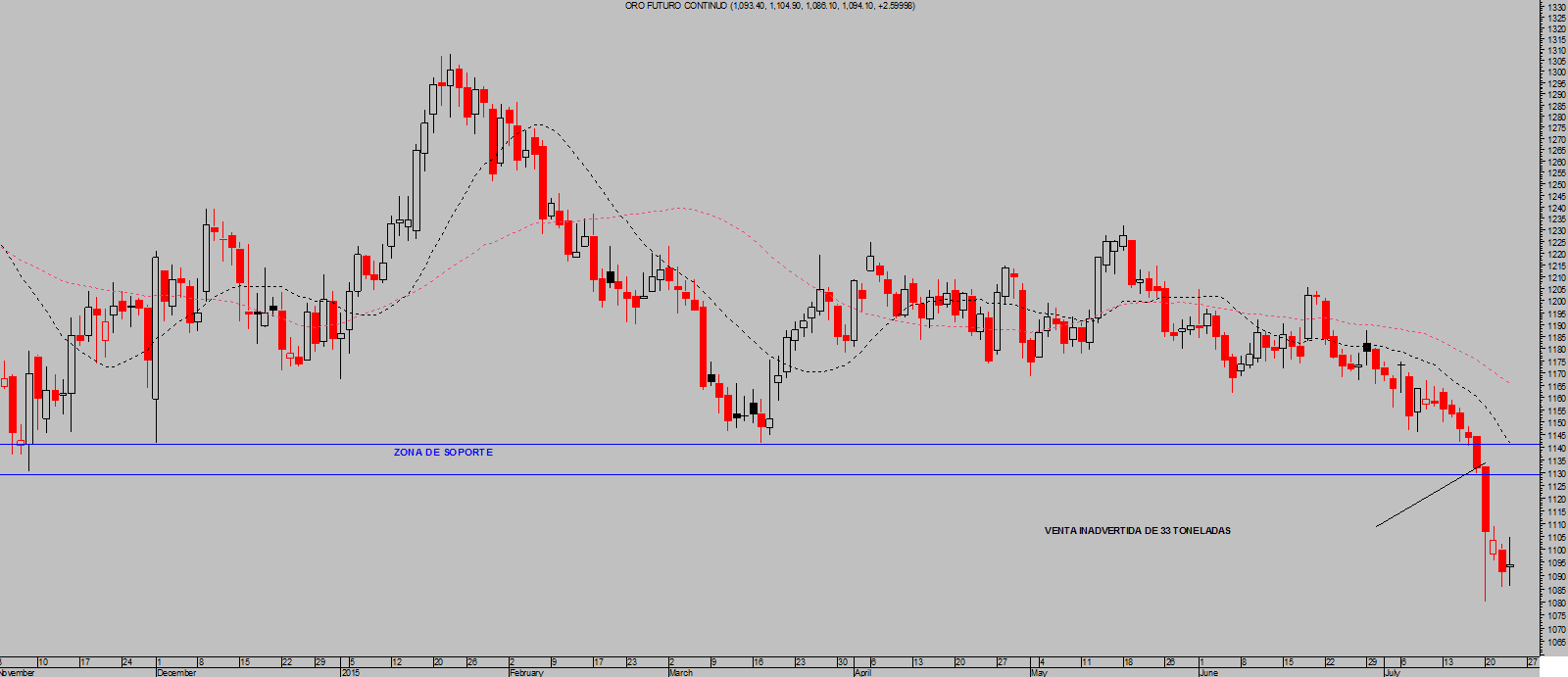Click the 1300 price level on right axis
Viewport: 1568px width, 677px height.
pos(1556,73)
